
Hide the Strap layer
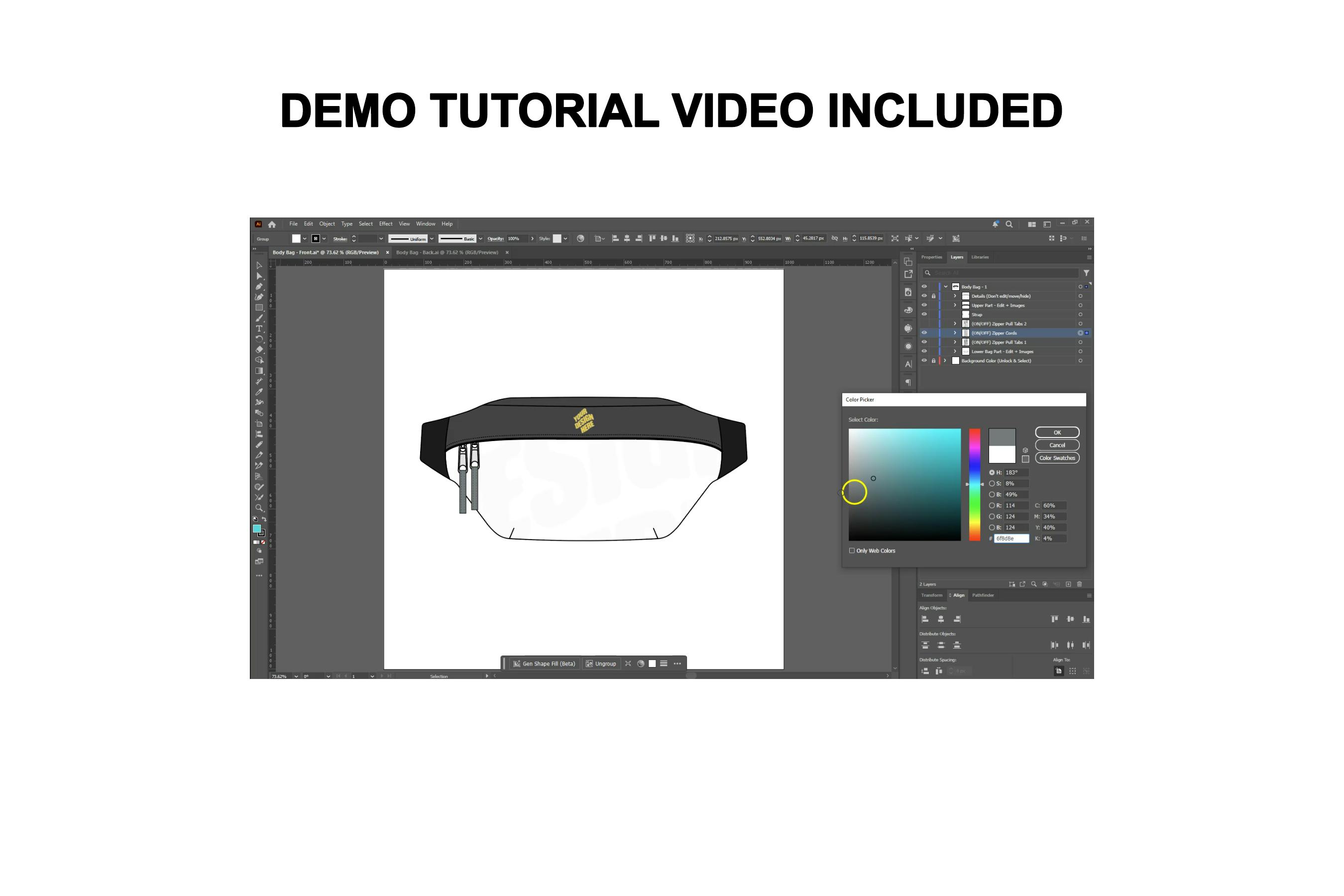tap(924, 314)
